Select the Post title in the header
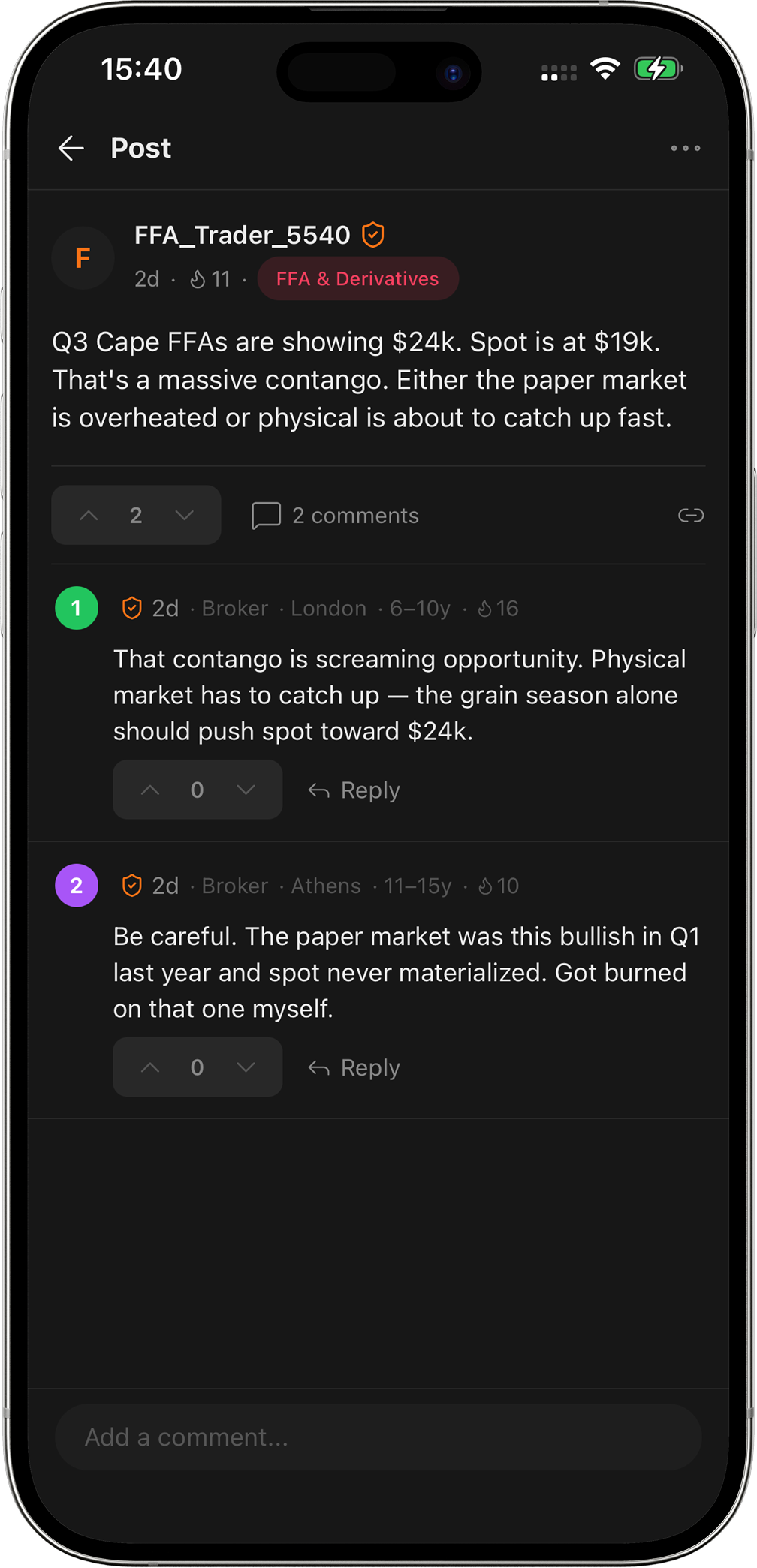Screen dimensions: 757x1568 (x=140, y=148)
